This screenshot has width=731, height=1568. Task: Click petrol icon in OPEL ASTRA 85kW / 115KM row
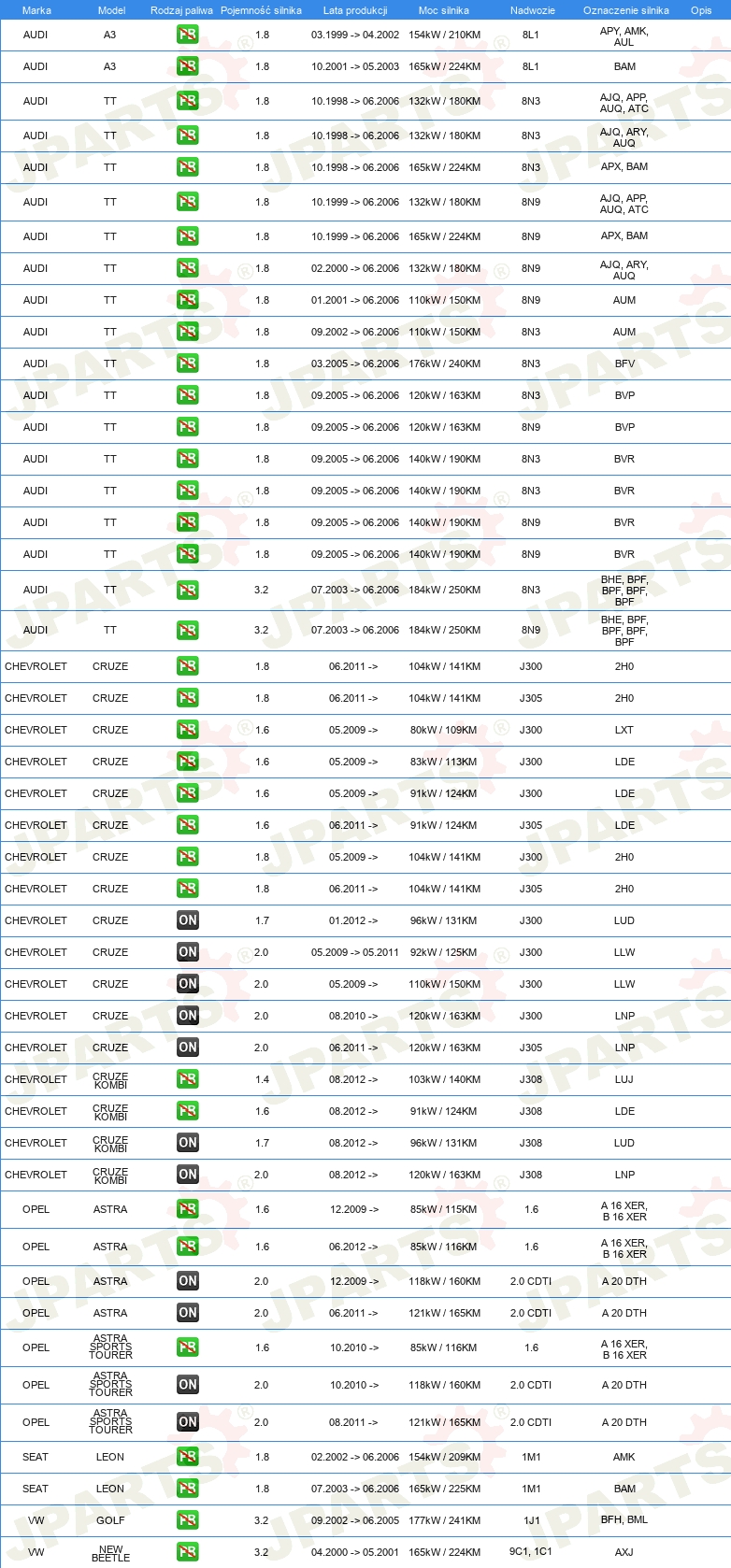(187, 1209)
